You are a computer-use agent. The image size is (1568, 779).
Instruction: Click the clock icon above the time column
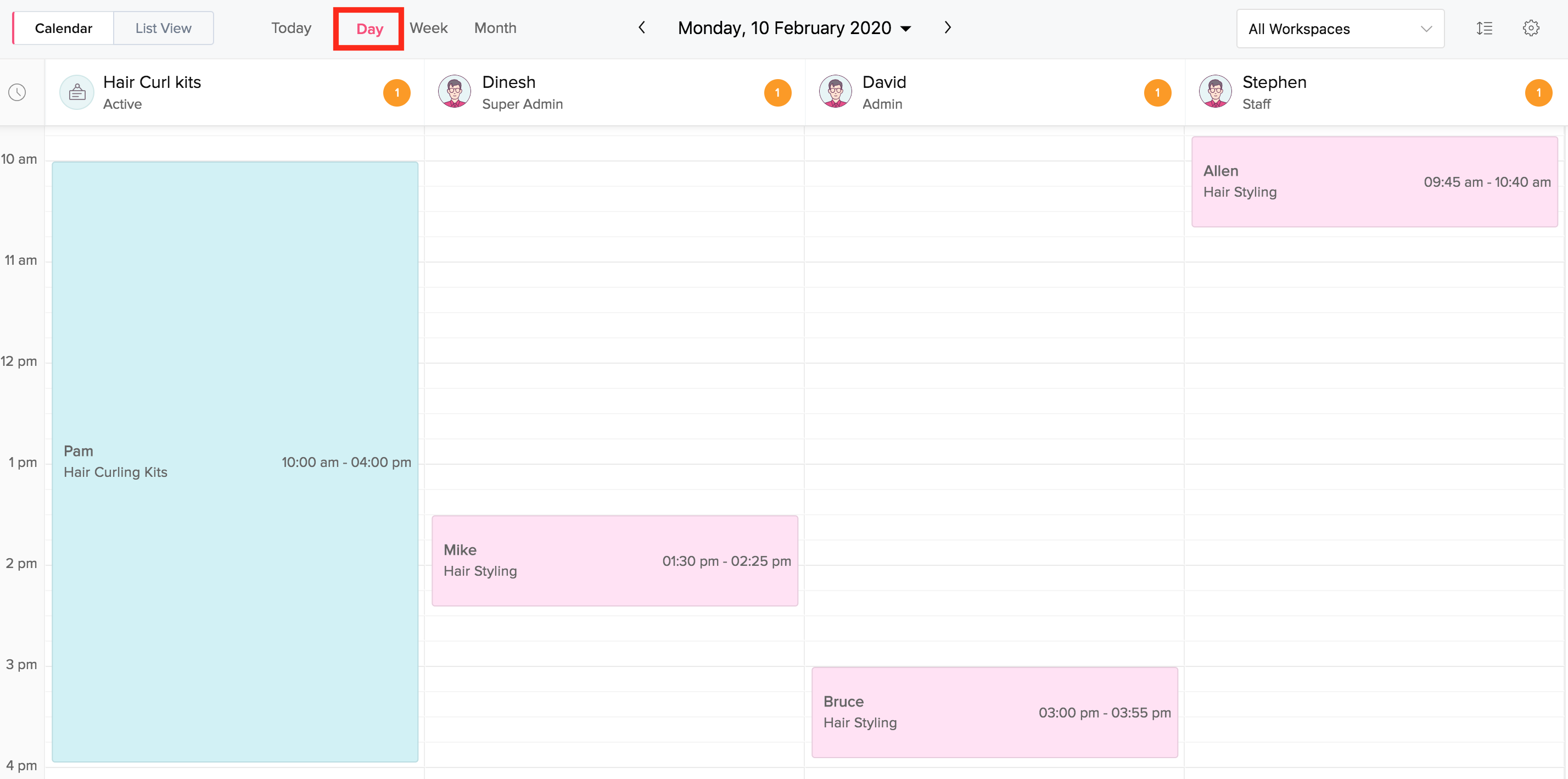[17, 93]
